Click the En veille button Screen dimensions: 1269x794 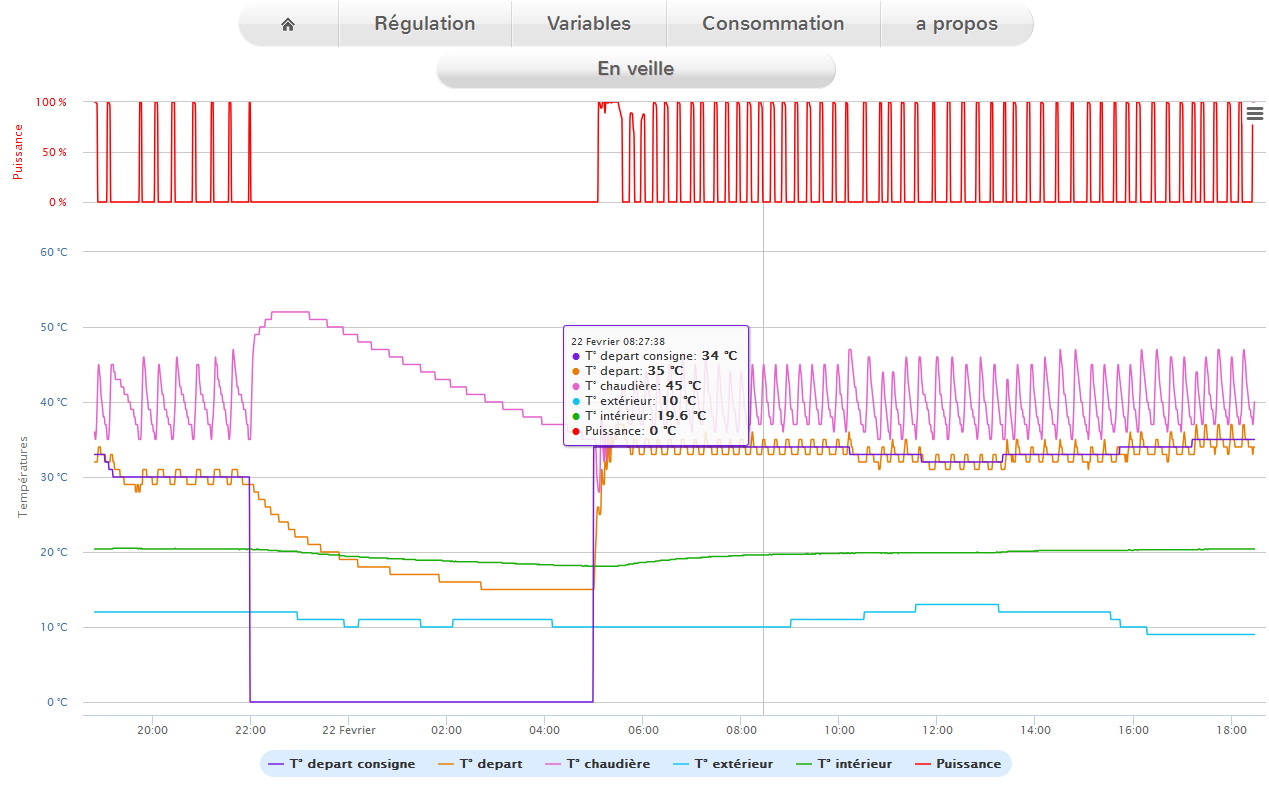[636, 69]
